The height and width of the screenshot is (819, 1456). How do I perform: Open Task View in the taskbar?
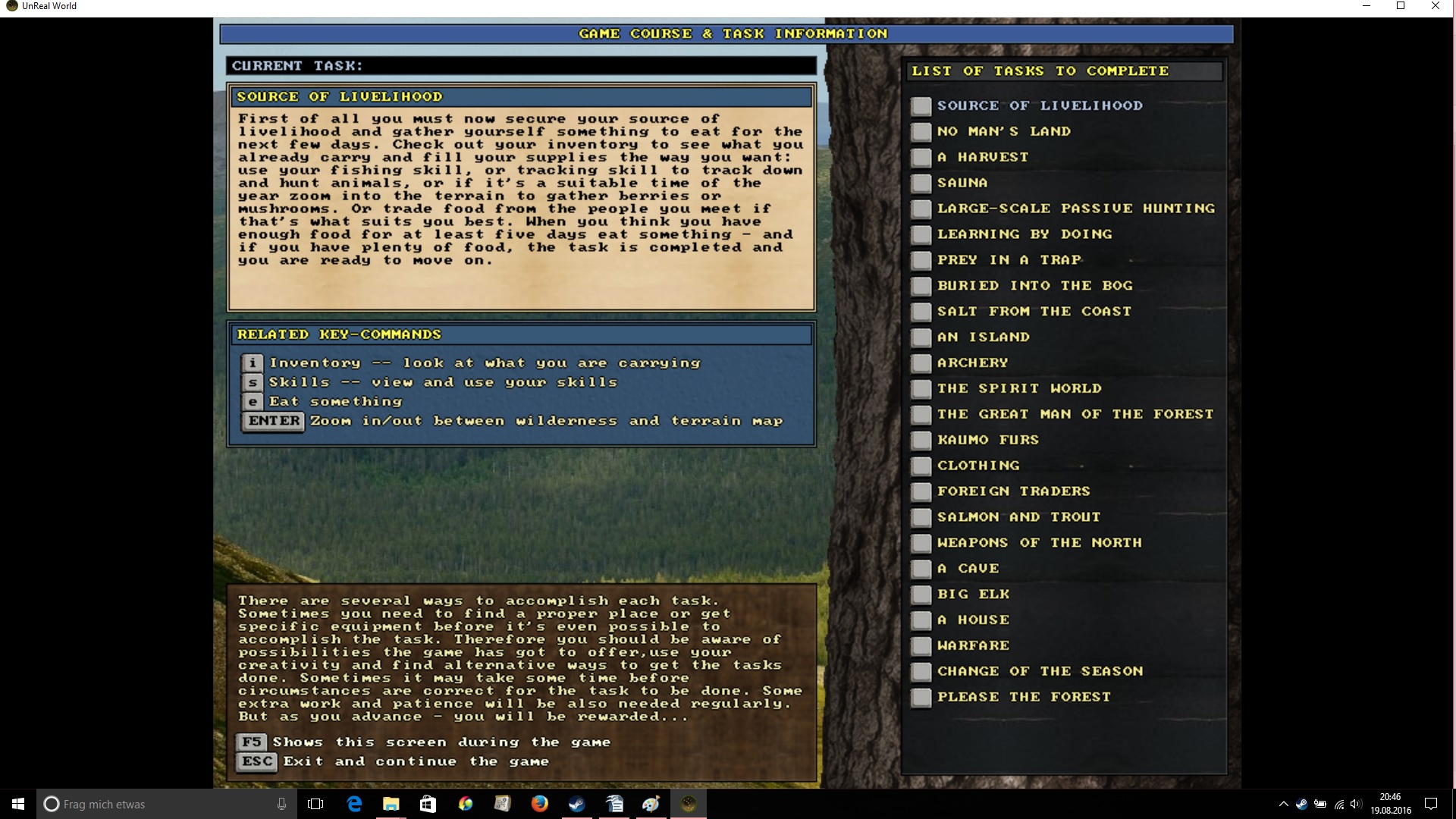point(315,804)
